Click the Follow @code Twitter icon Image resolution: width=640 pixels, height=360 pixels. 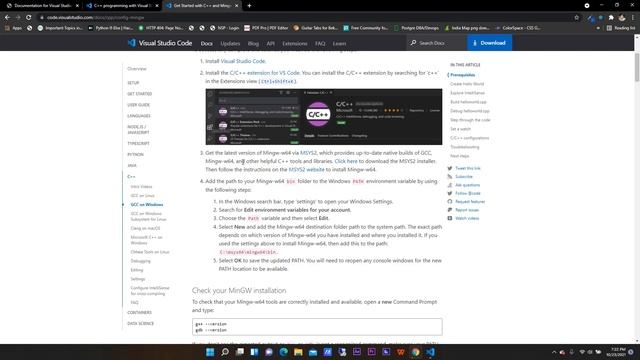click(449, 193)
